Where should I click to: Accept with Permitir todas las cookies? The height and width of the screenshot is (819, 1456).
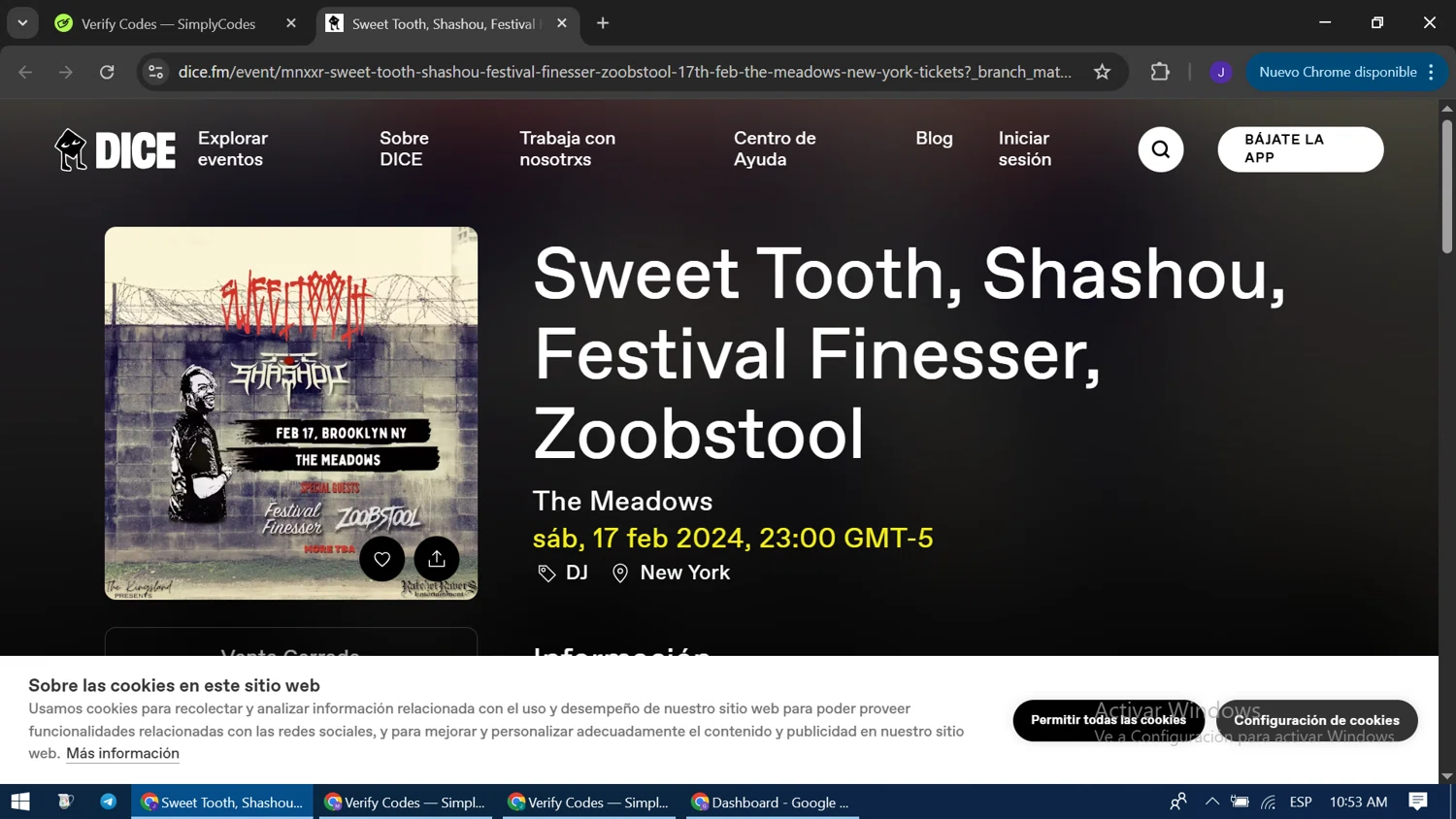pyautogui.click(x=1109, y=720)
